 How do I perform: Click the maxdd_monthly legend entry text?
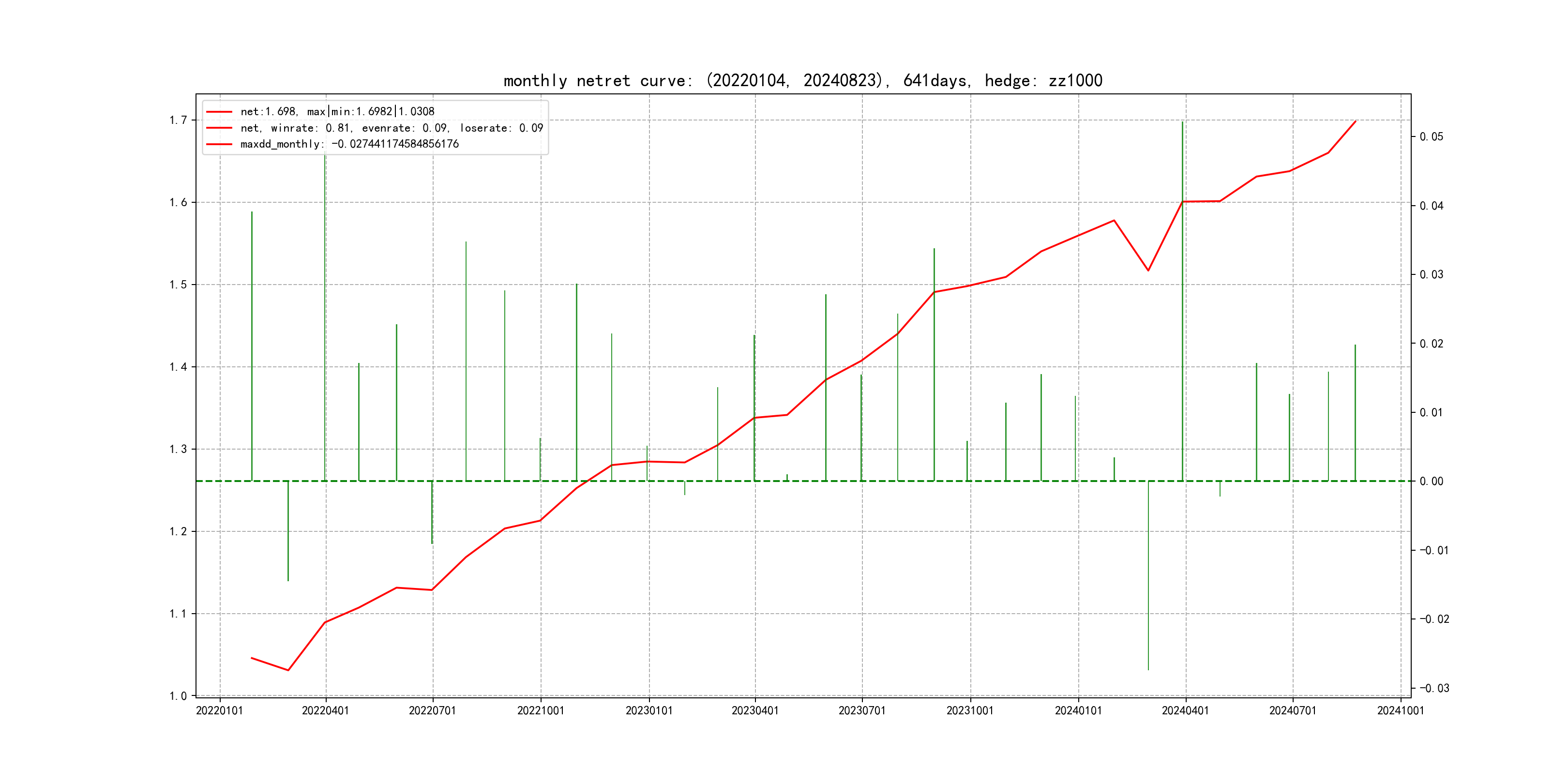click(349, 144)
